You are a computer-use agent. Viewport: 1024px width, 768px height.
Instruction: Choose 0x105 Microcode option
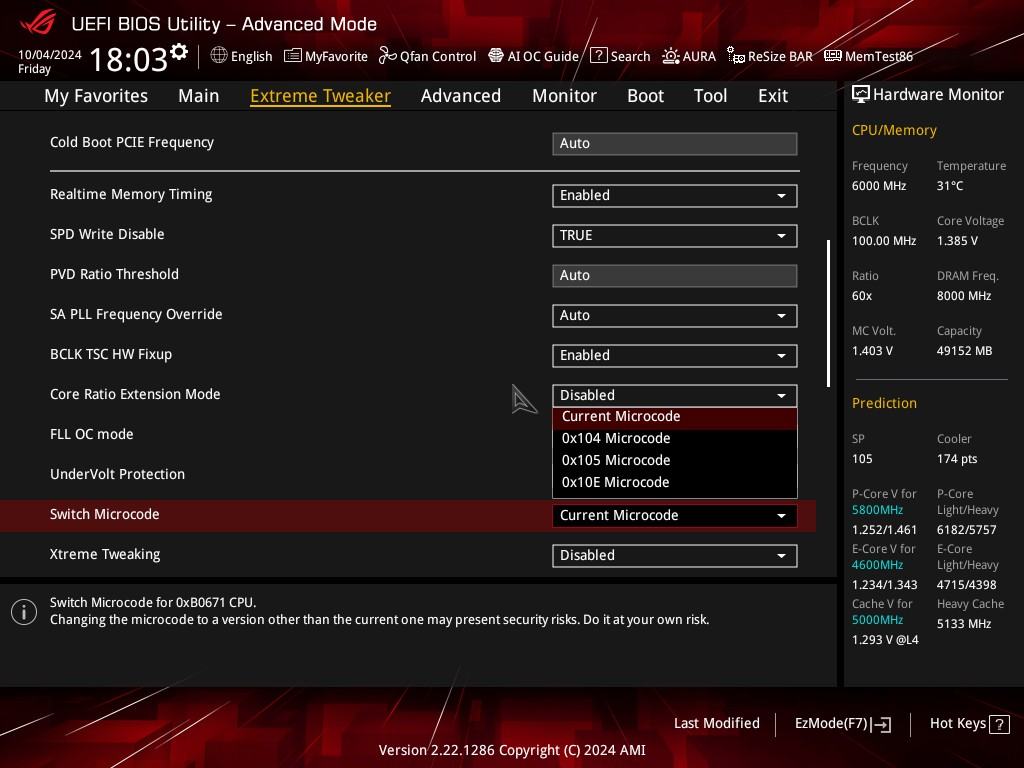(x=675, y=460)
